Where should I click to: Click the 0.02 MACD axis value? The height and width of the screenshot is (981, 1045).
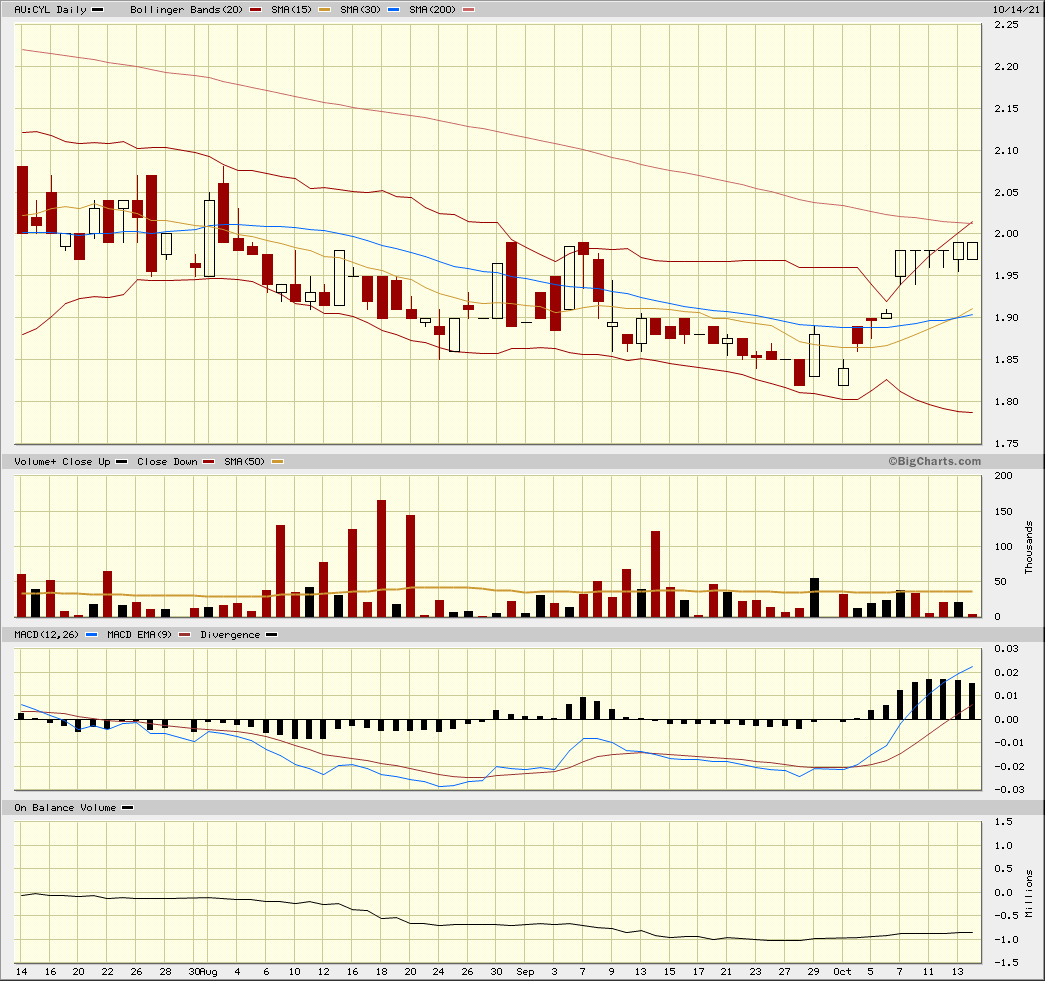1006,672
